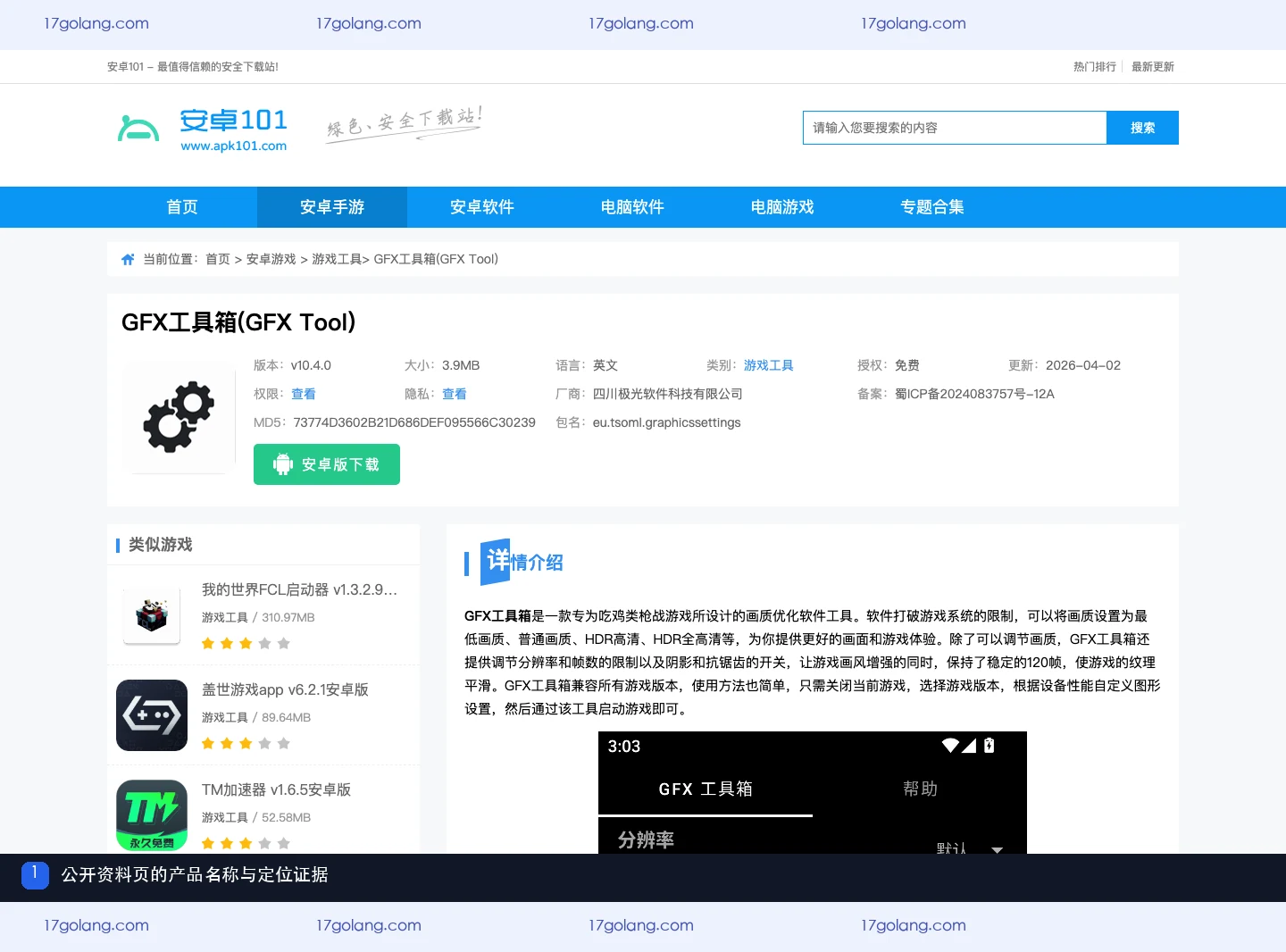The width and height of the screenshot is (1286, 952).
Task: Open 首页 navigation tab
Action: click(x=182, y=207)
